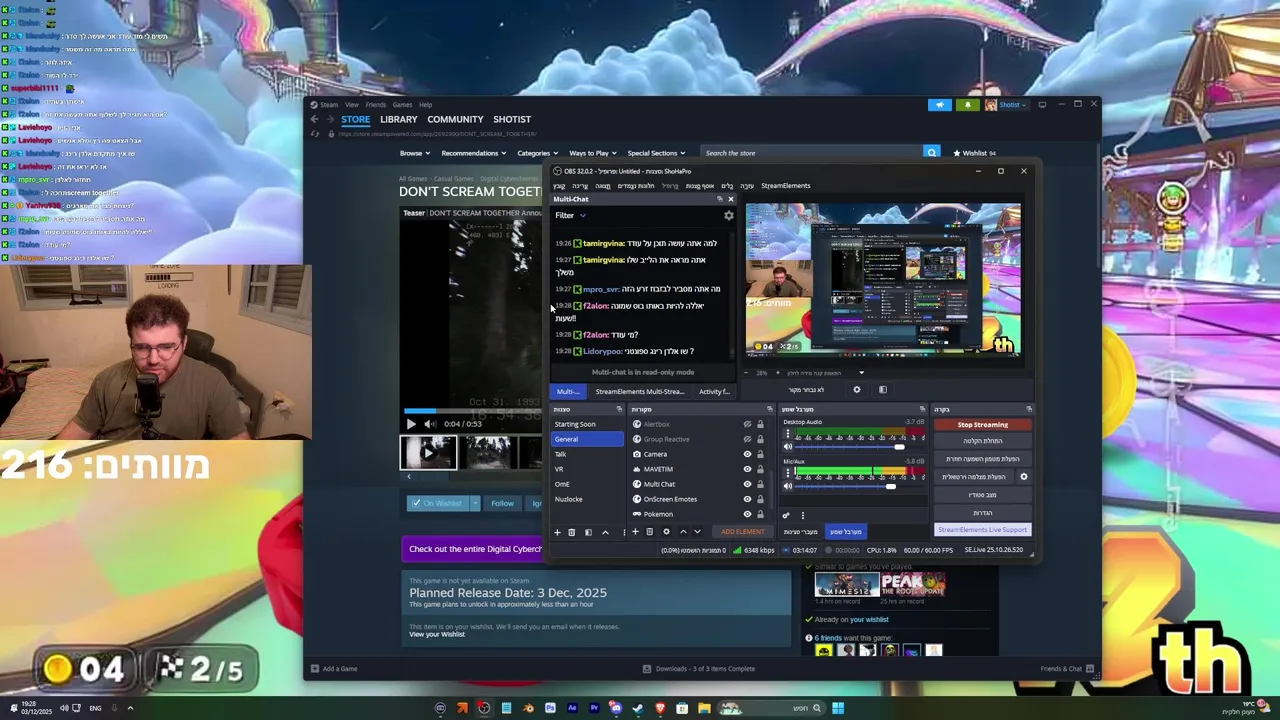Open Mic/Aux options menu

(788, 472)
